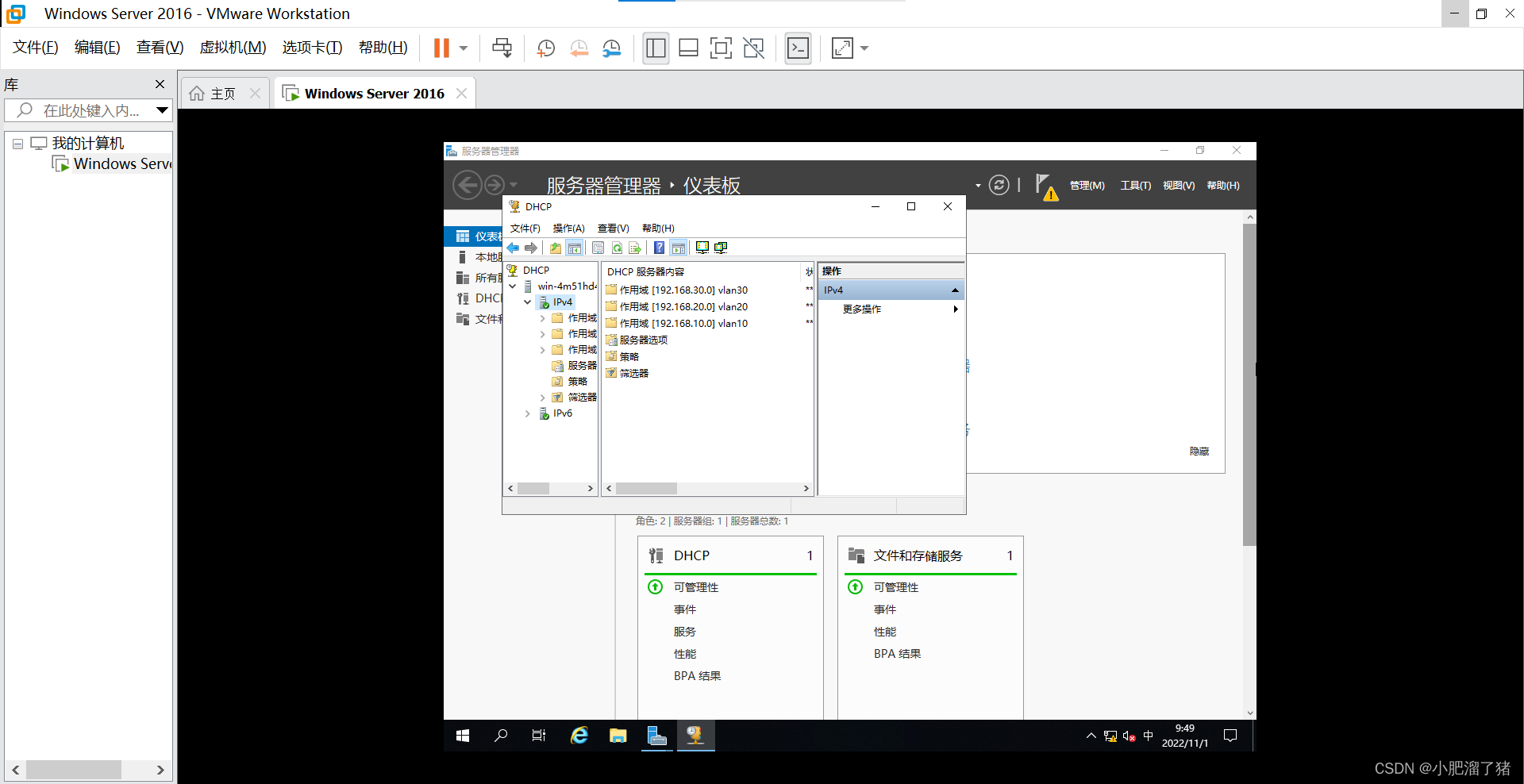Take a snapshot of this virtual machine
Screen dimensions: 1524x784
click(545, 48)
